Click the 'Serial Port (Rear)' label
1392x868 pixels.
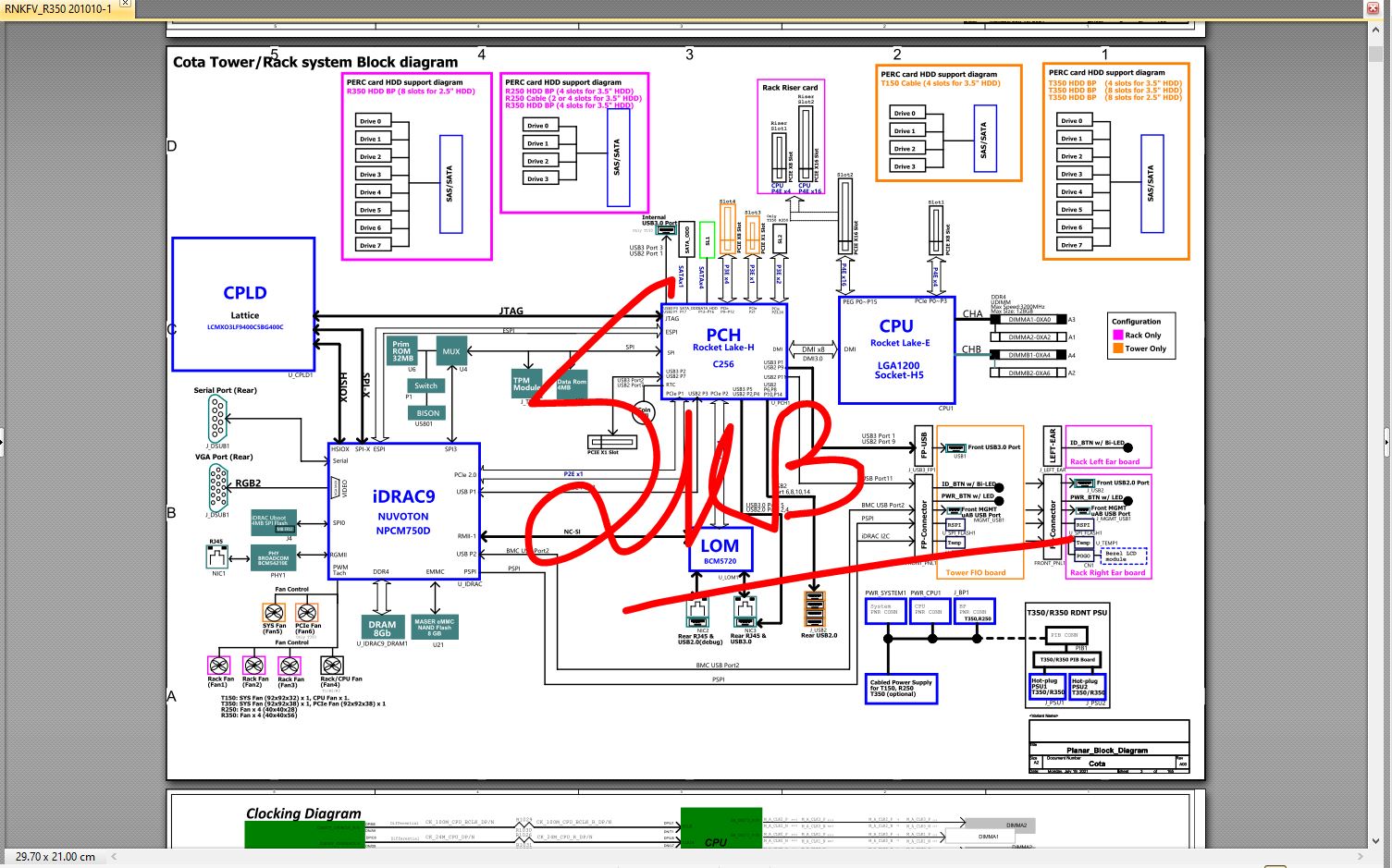[x=225, y=390]
